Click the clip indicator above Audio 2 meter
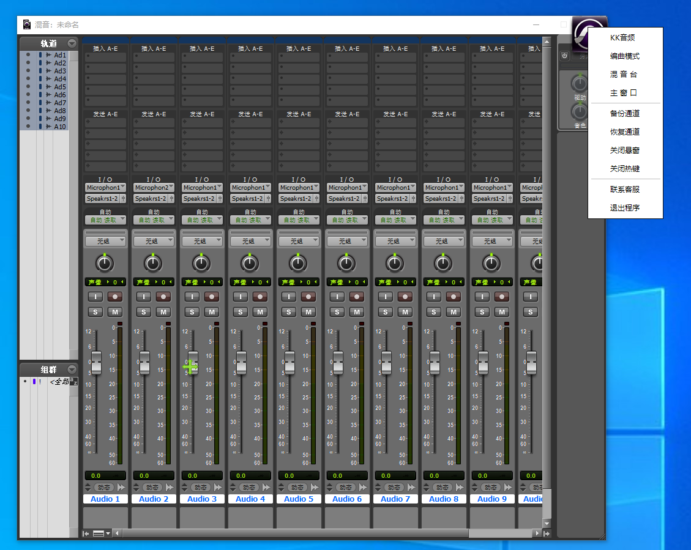This screenshot has width=691, height=550. pos(168,324)
